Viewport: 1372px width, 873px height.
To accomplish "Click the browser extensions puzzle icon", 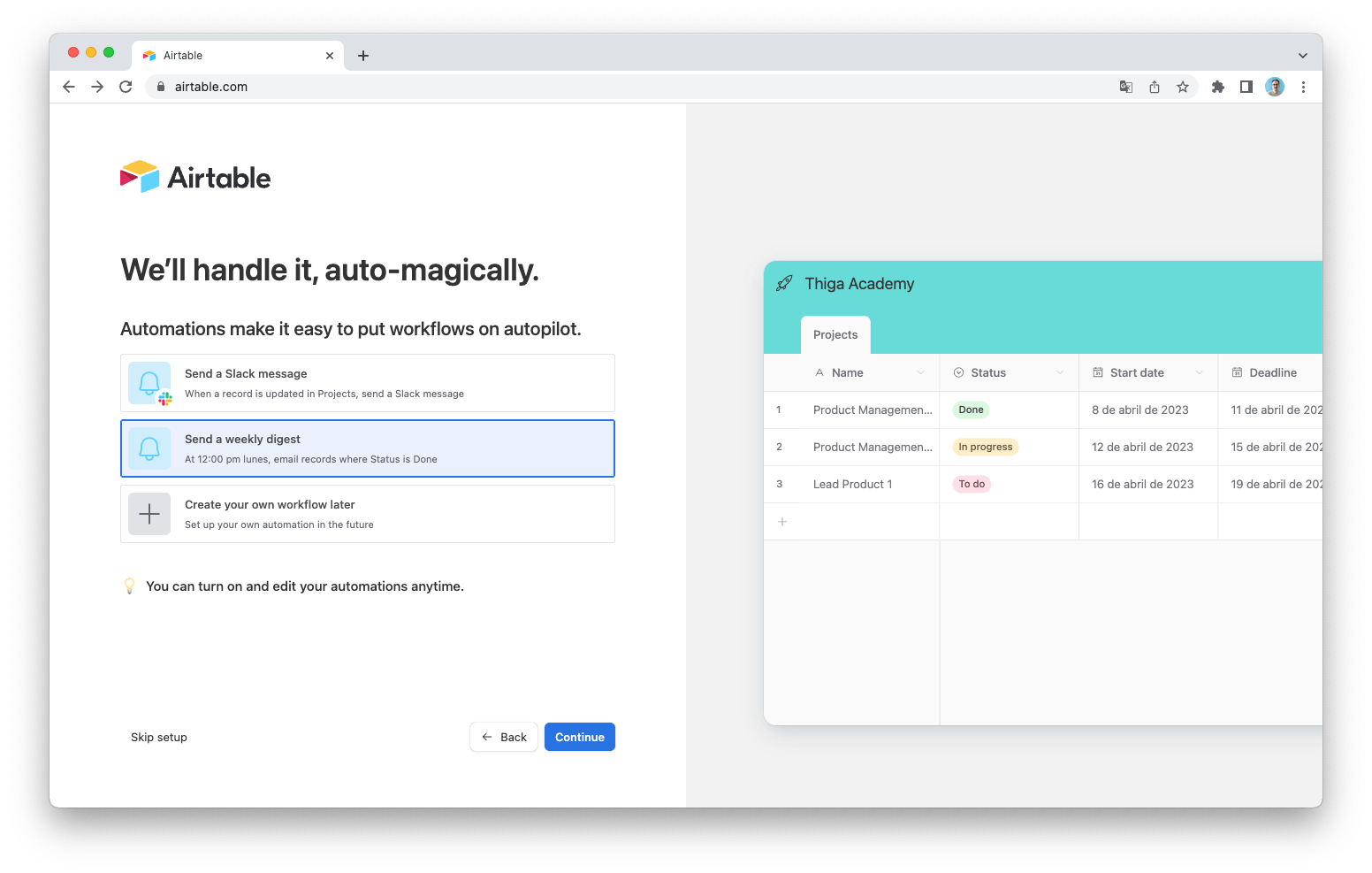I will click(x=1217, y=86).
